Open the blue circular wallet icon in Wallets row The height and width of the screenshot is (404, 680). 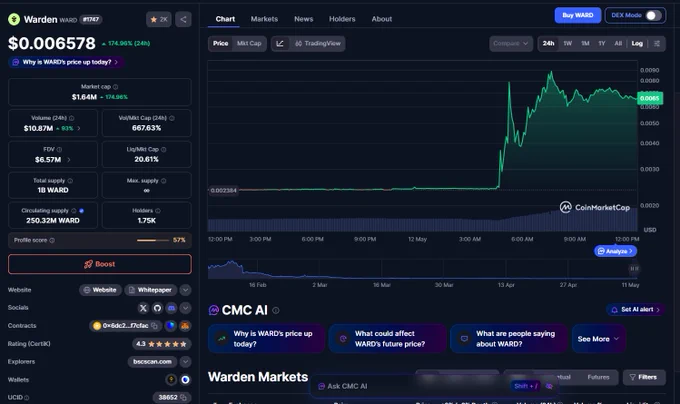[185, 380]
